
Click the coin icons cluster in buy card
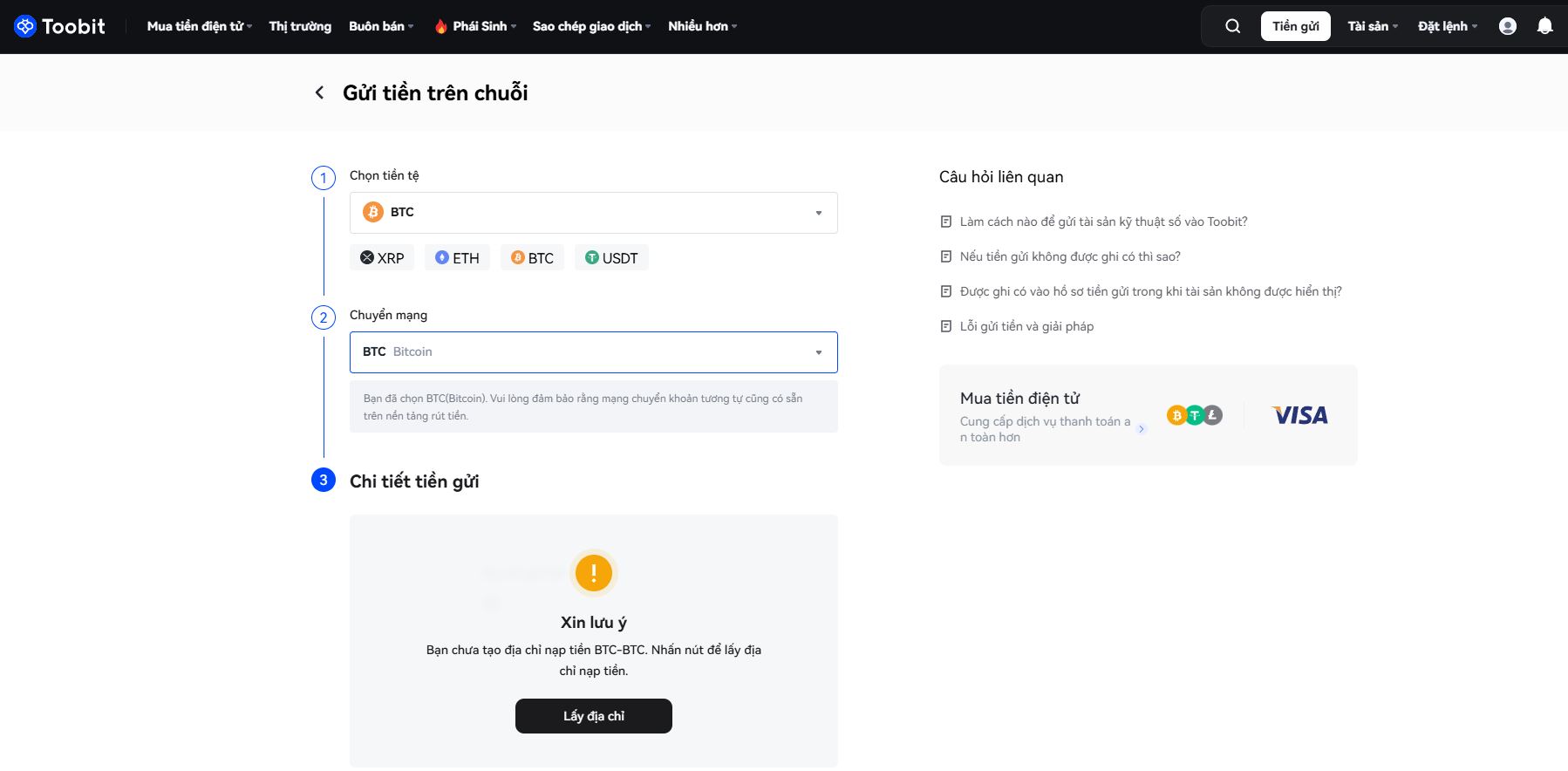click(1195, 415)
